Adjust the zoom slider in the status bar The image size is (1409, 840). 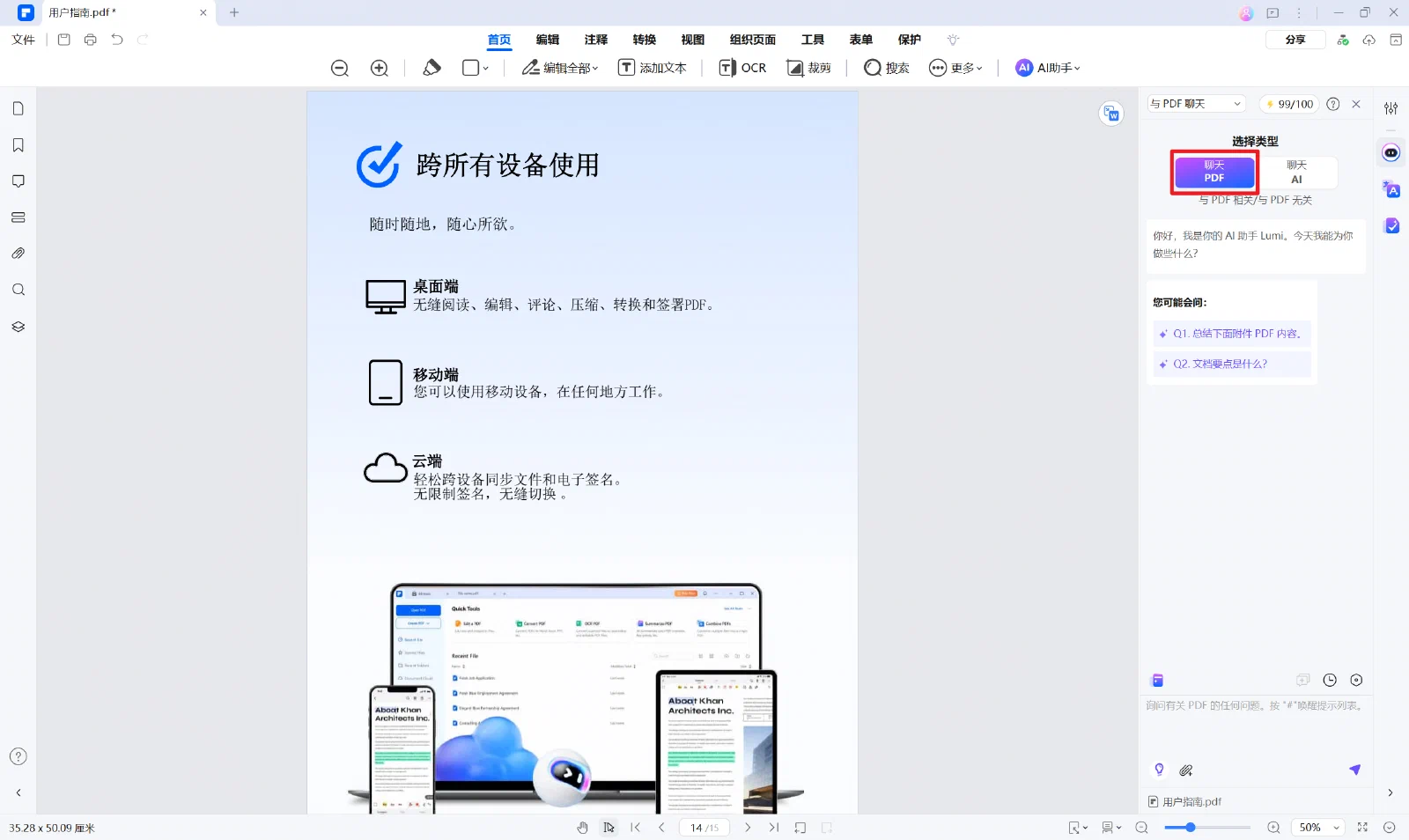[1207, 828]
